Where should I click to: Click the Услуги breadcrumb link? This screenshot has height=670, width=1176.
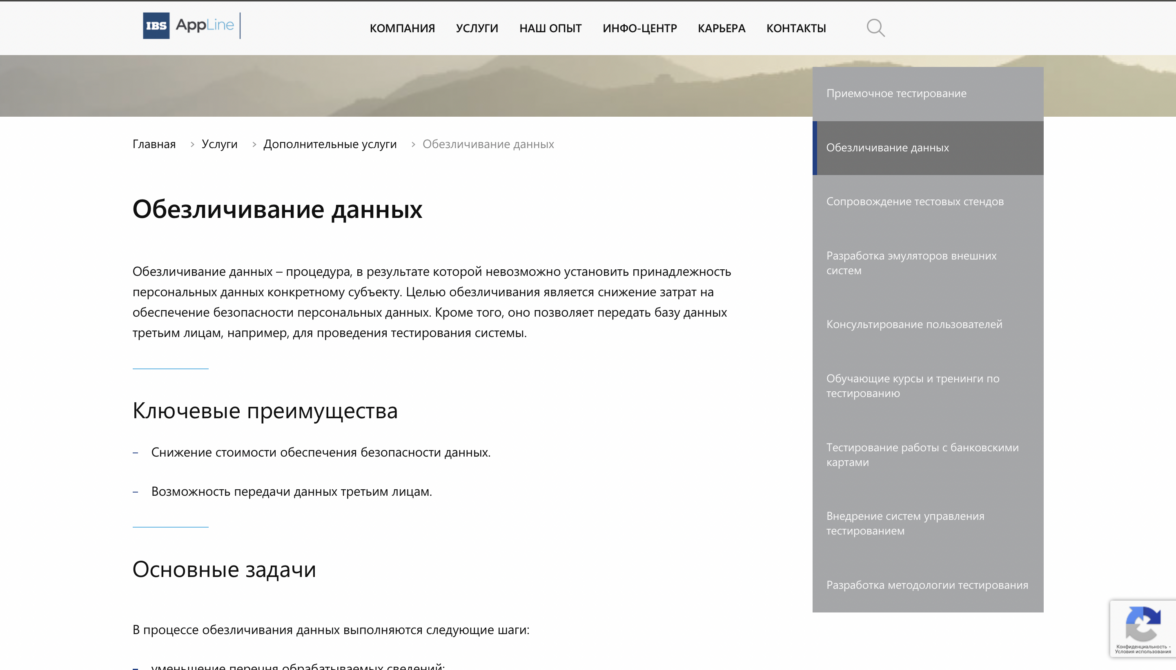click(x=219, y=144)
